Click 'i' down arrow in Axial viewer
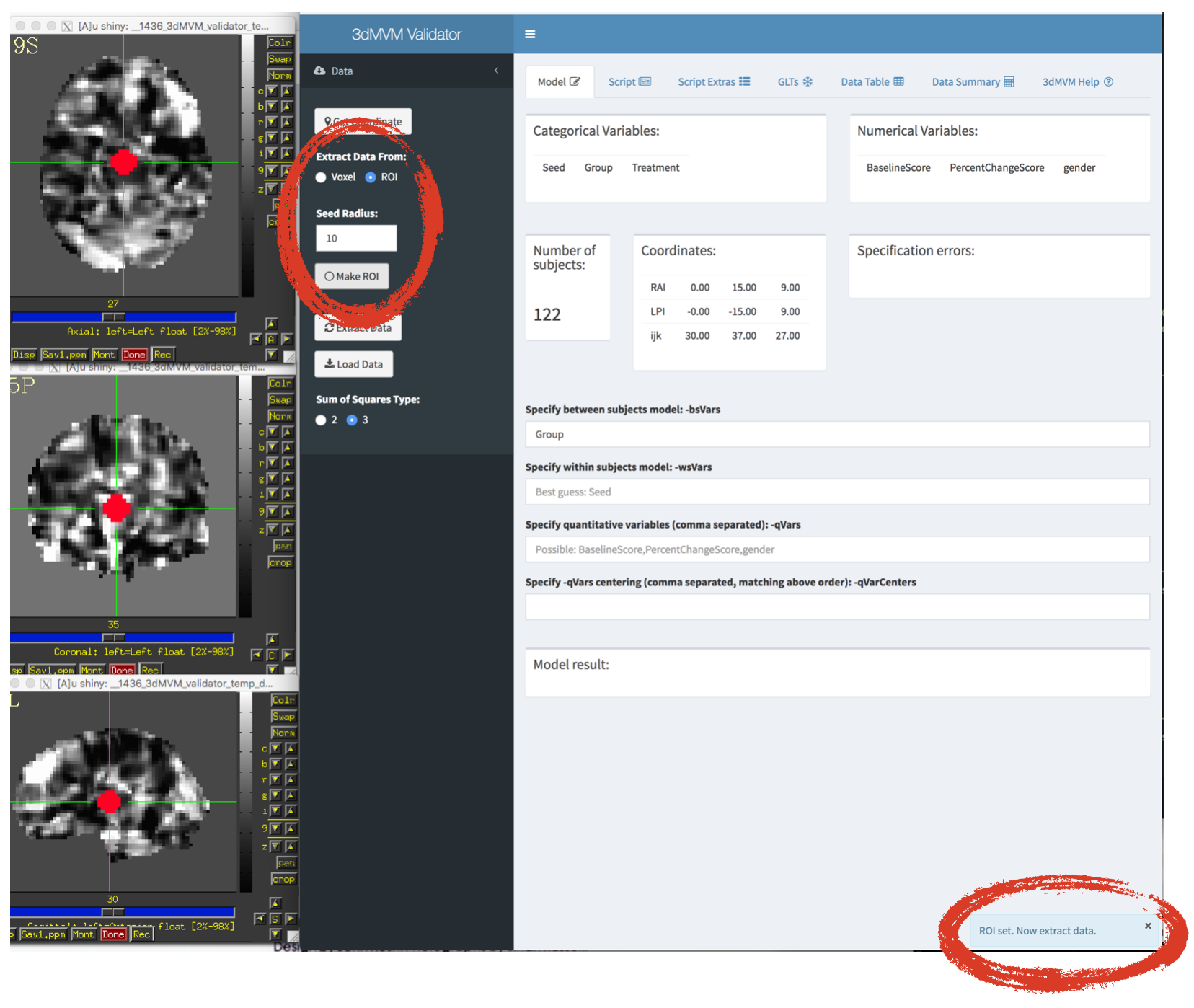 (272, 154)
